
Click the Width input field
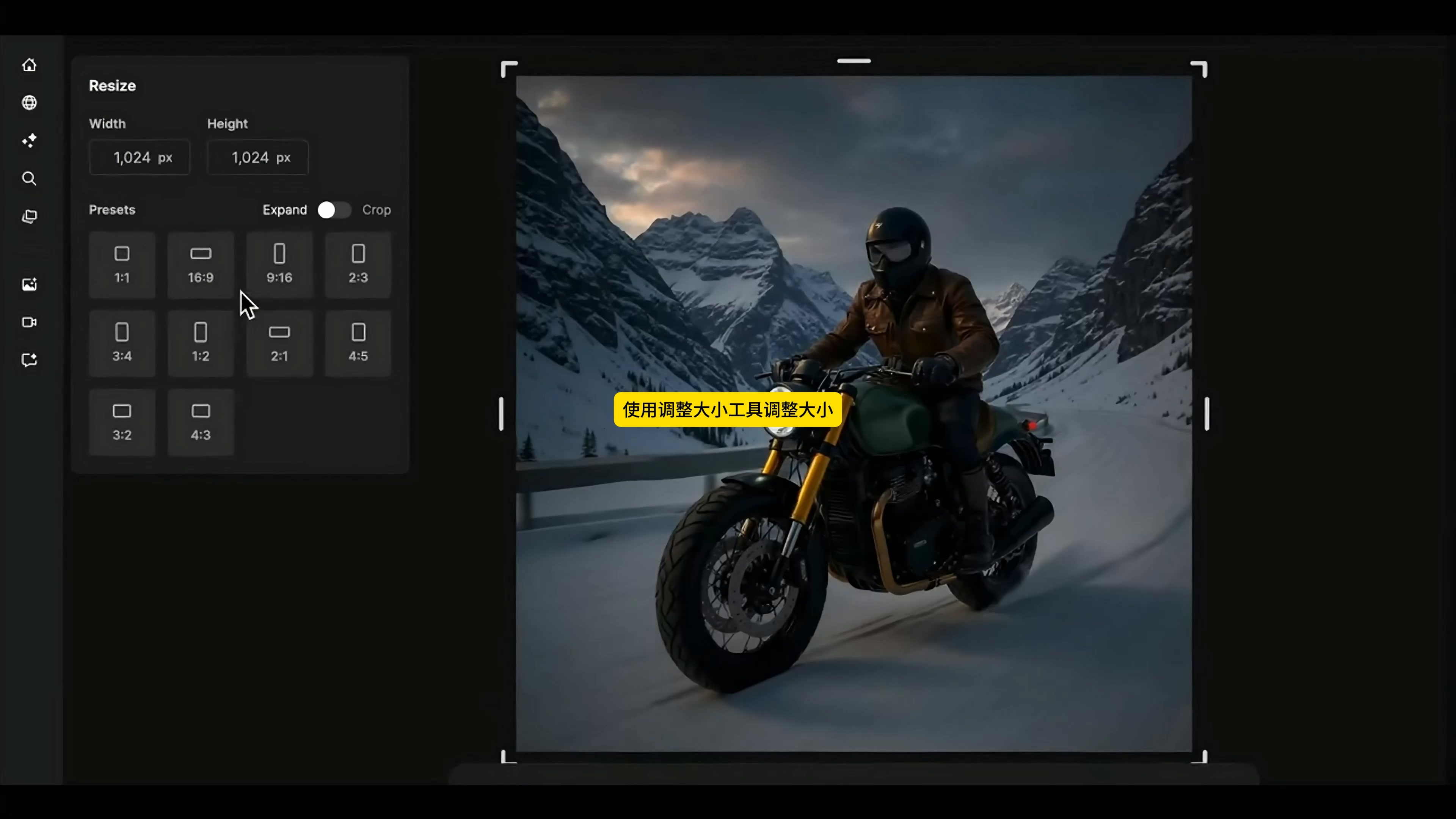[140, 157]
